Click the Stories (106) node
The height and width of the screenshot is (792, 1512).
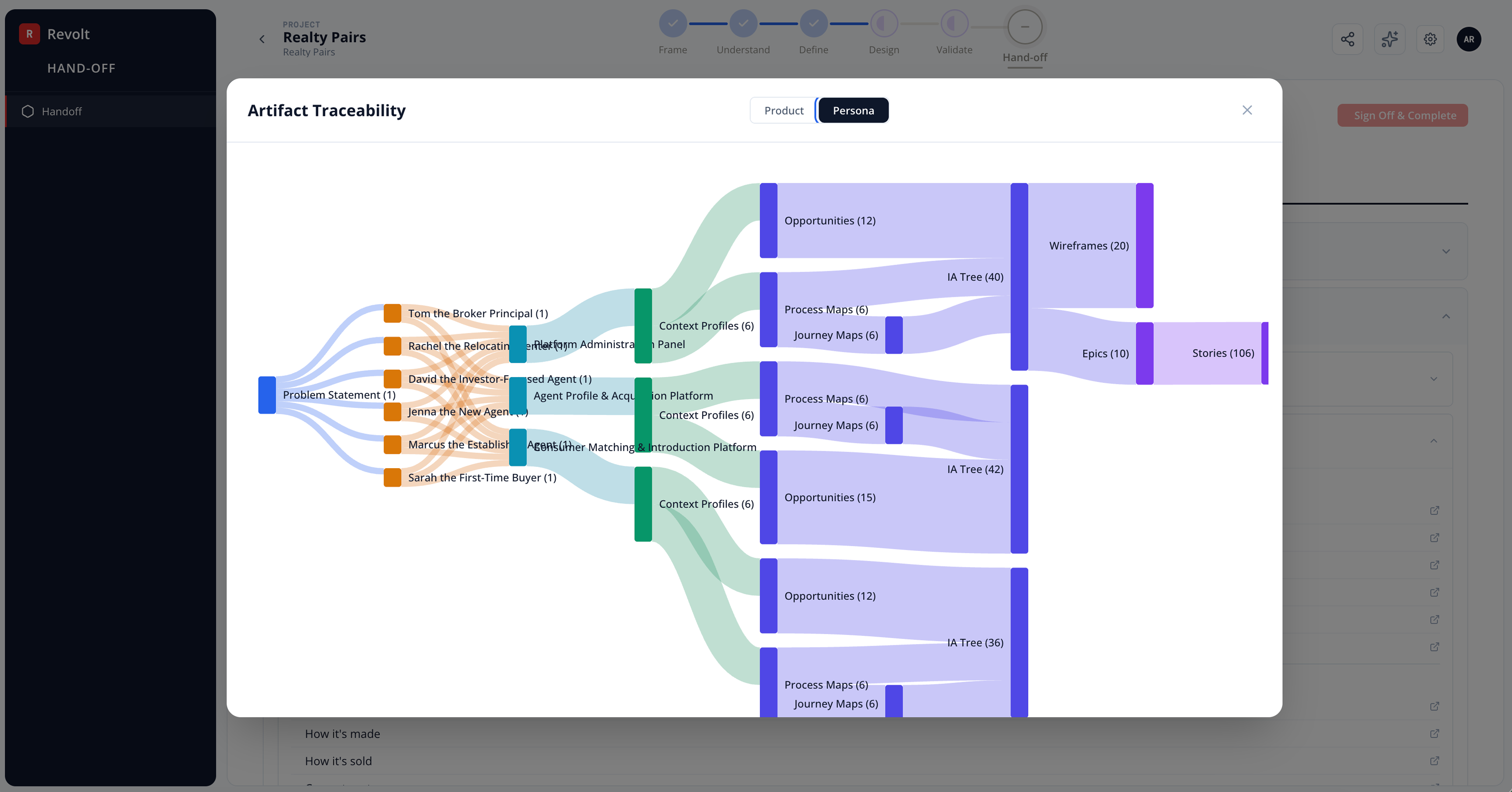pos(1265,354)
